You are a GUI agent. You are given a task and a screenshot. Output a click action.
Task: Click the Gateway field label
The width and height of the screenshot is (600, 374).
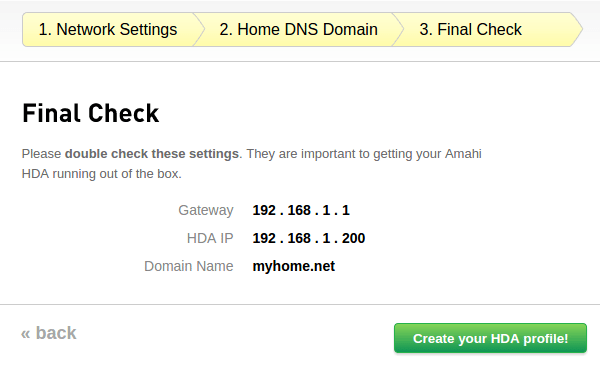point(206,211)
